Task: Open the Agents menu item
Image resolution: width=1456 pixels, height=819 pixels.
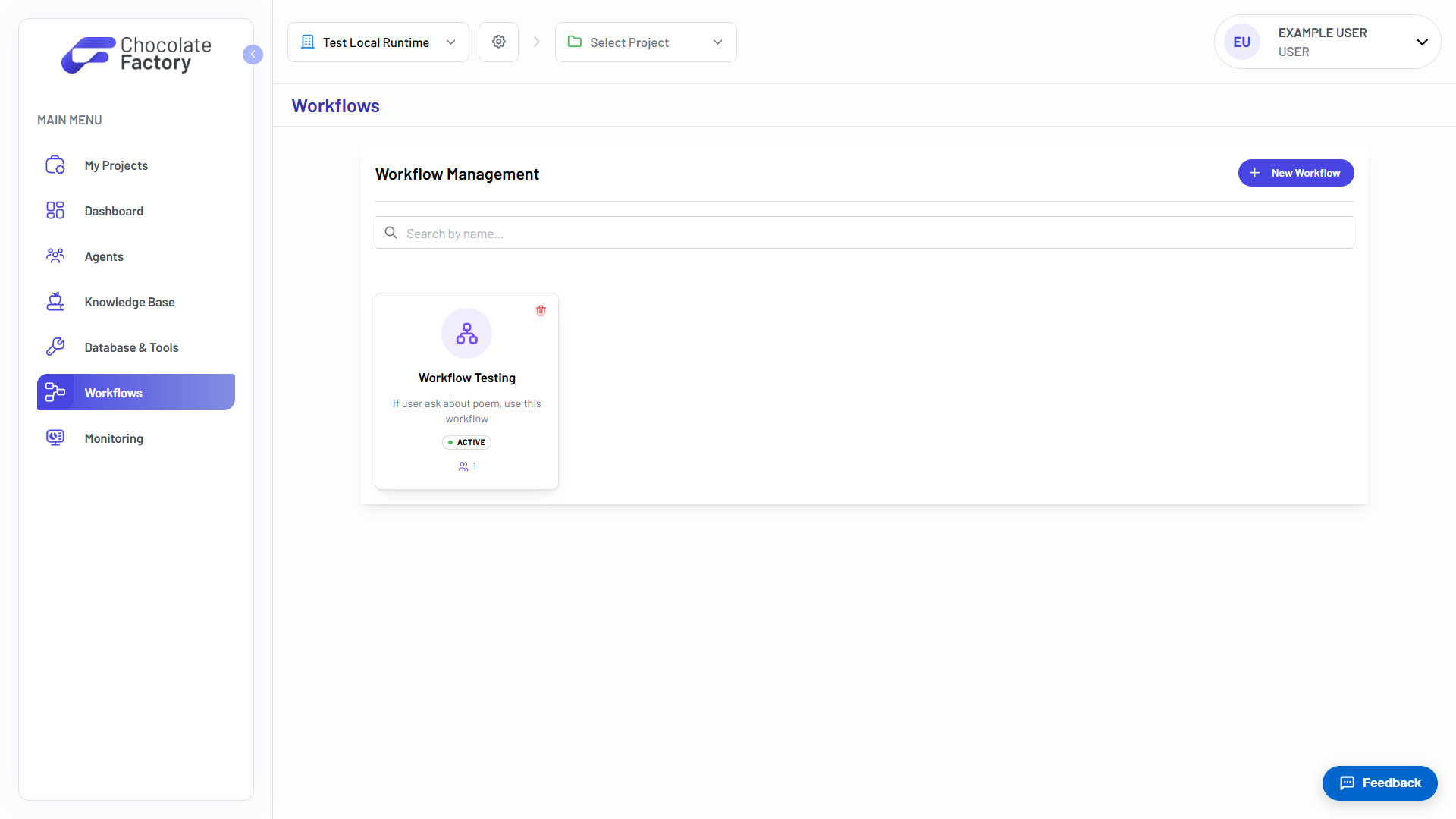Action: [136, 256]
